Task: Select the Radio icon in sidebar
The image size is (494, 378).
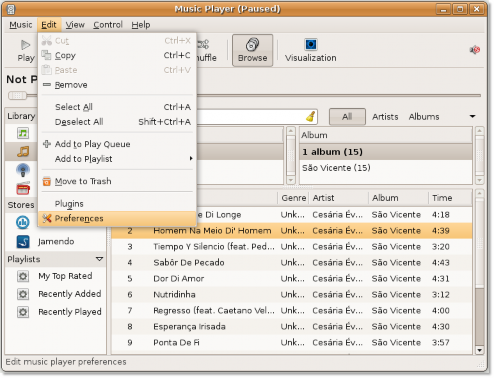Action: click(23, 189)
